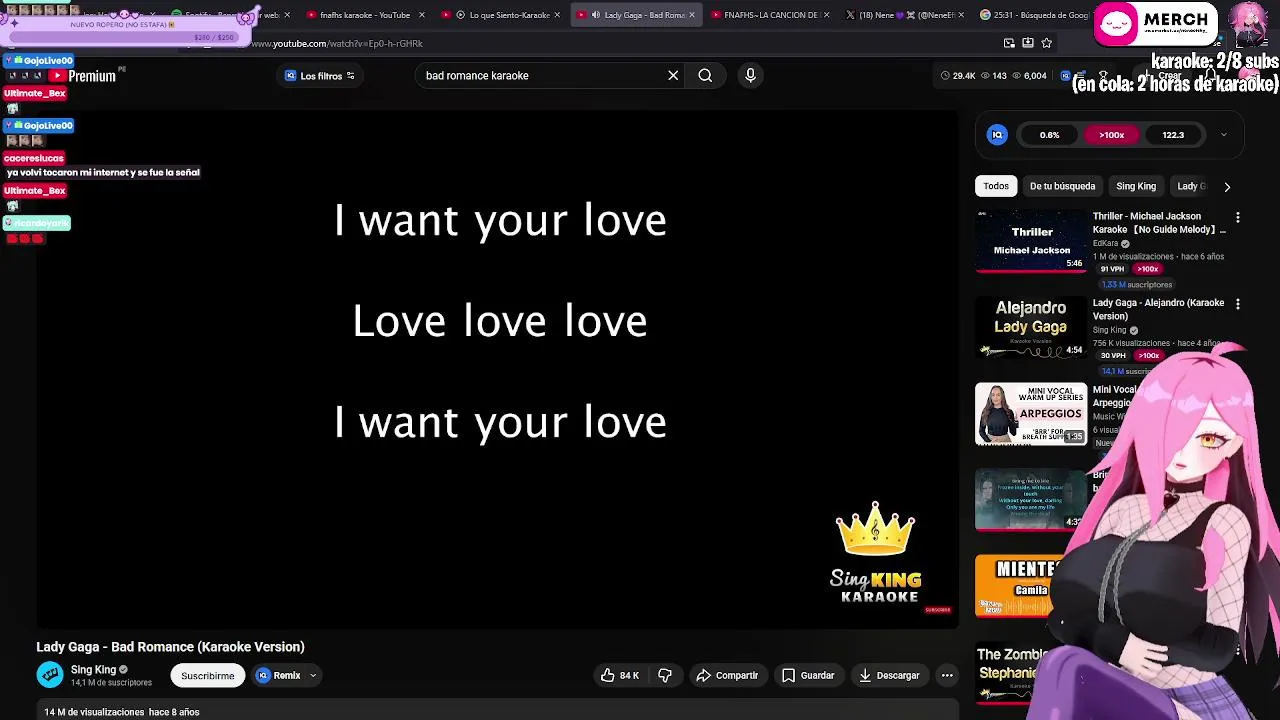Close the Lo que Siento Karaoke tab
This screenshot has width=1280, height=720.
coord(557,15)
